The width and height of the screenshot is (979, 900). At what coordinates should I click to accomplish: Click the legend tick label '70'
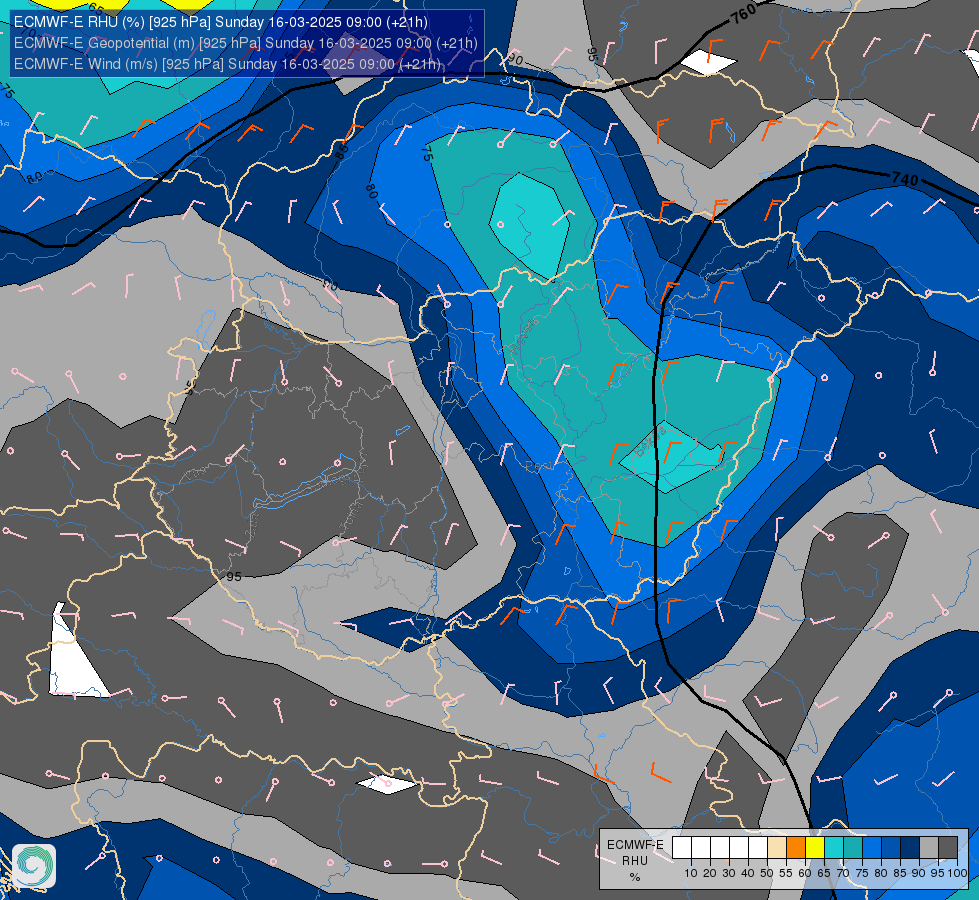[x=843, y=873]
